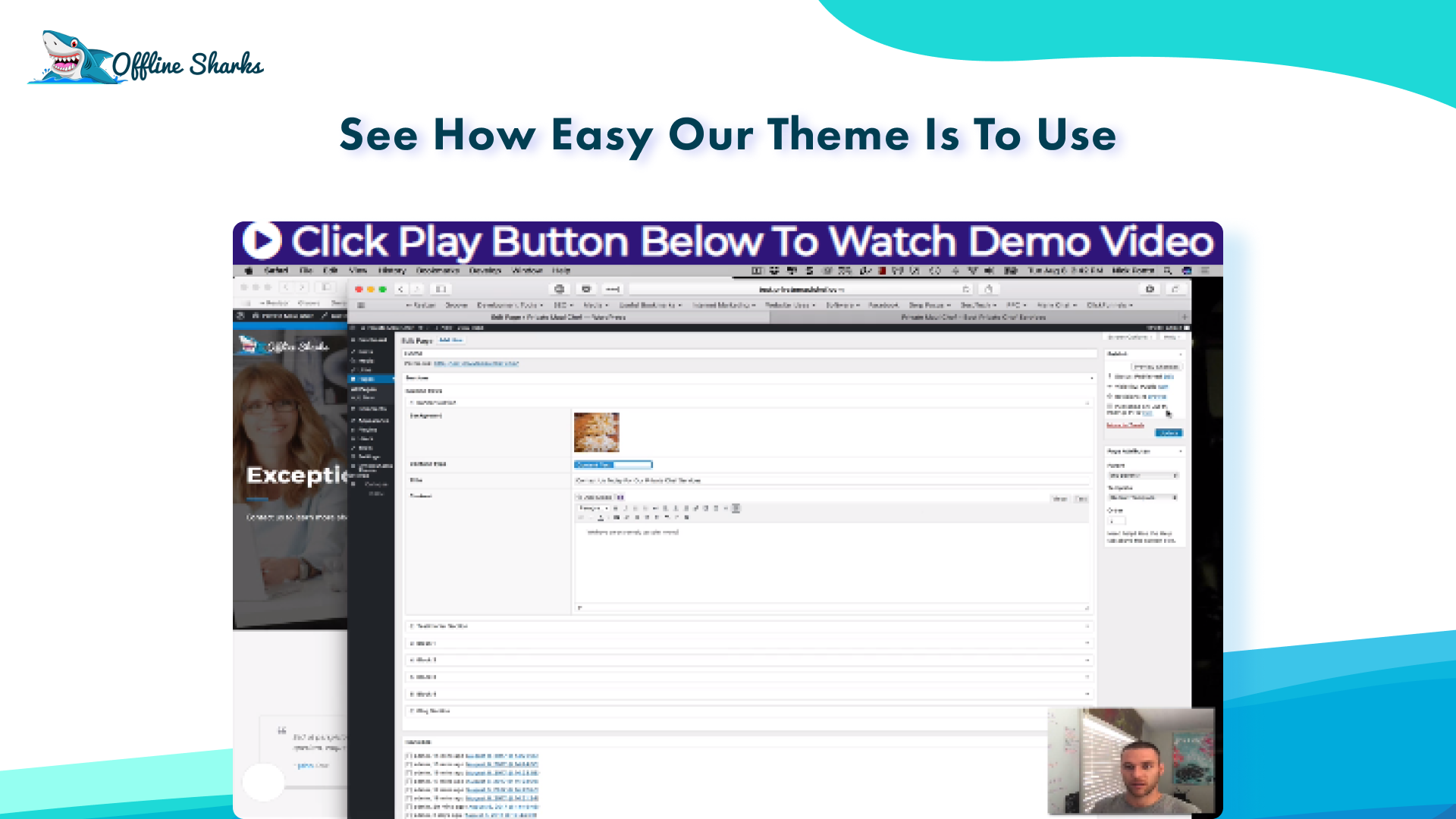Image resolution: width=1456 pixels, height=819 pixels.
Task: Open the ClickFunnels bookmarks dropdown
Action: pos(1109,305)
